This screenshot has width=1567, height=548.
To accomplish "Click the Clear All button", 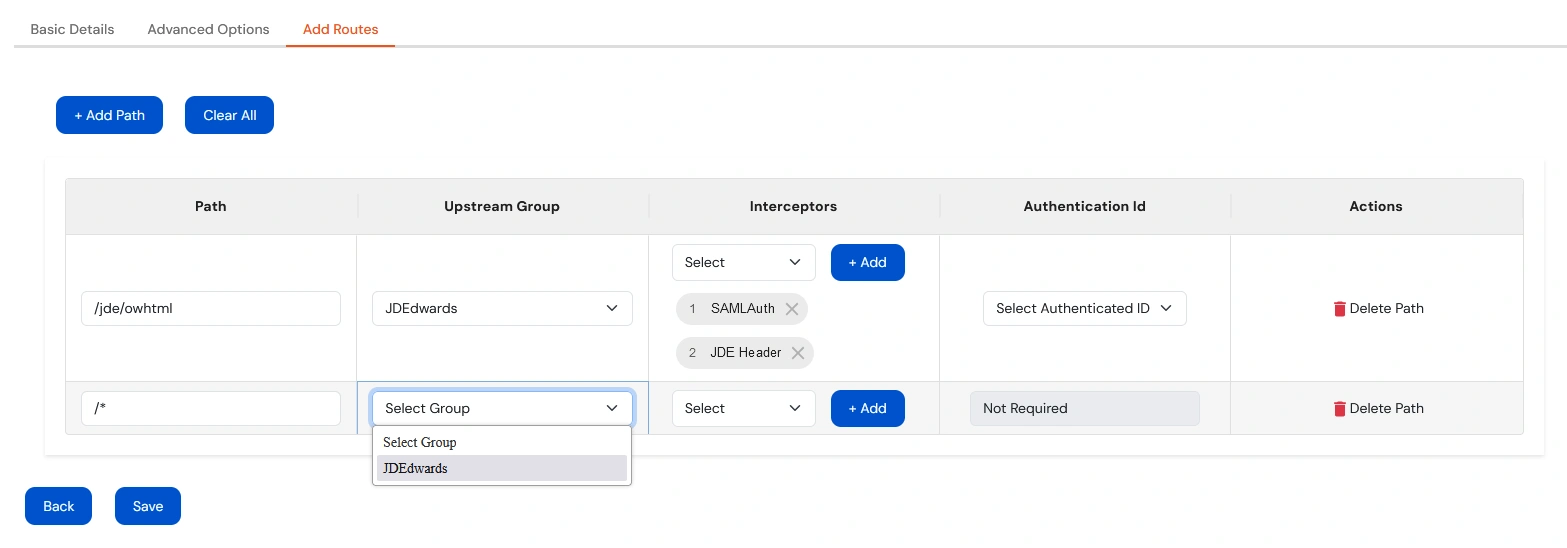I will 229,115.
